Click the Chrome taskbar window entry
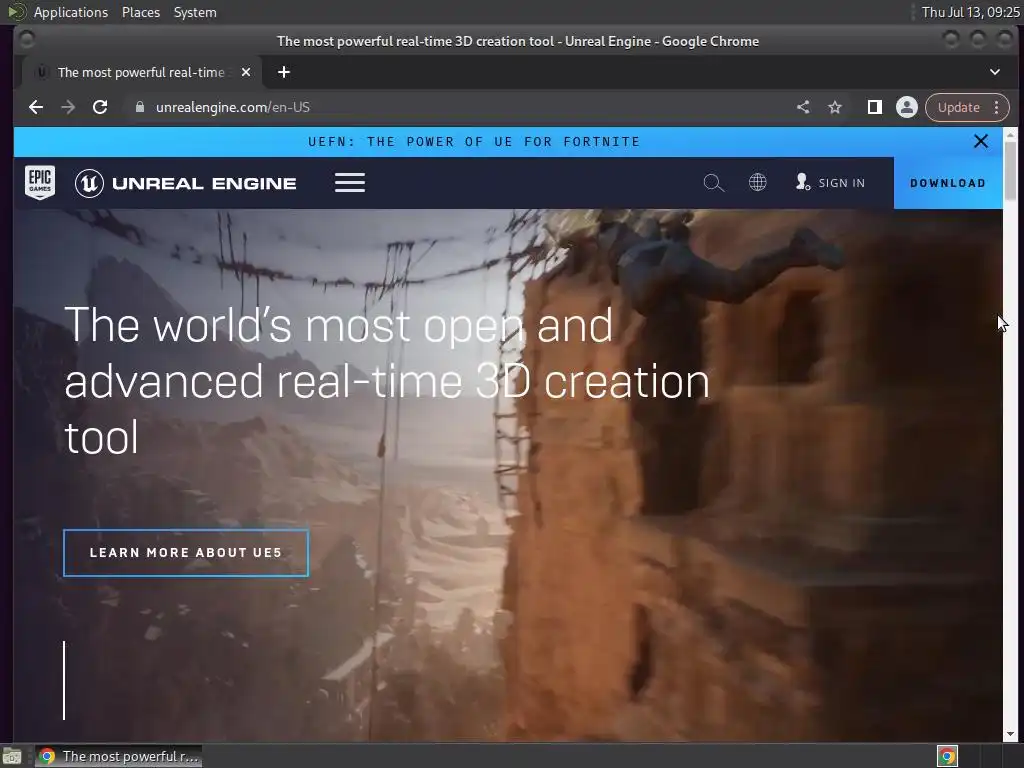The height and width of the screenshot is (768, 1024). [119, 756]
